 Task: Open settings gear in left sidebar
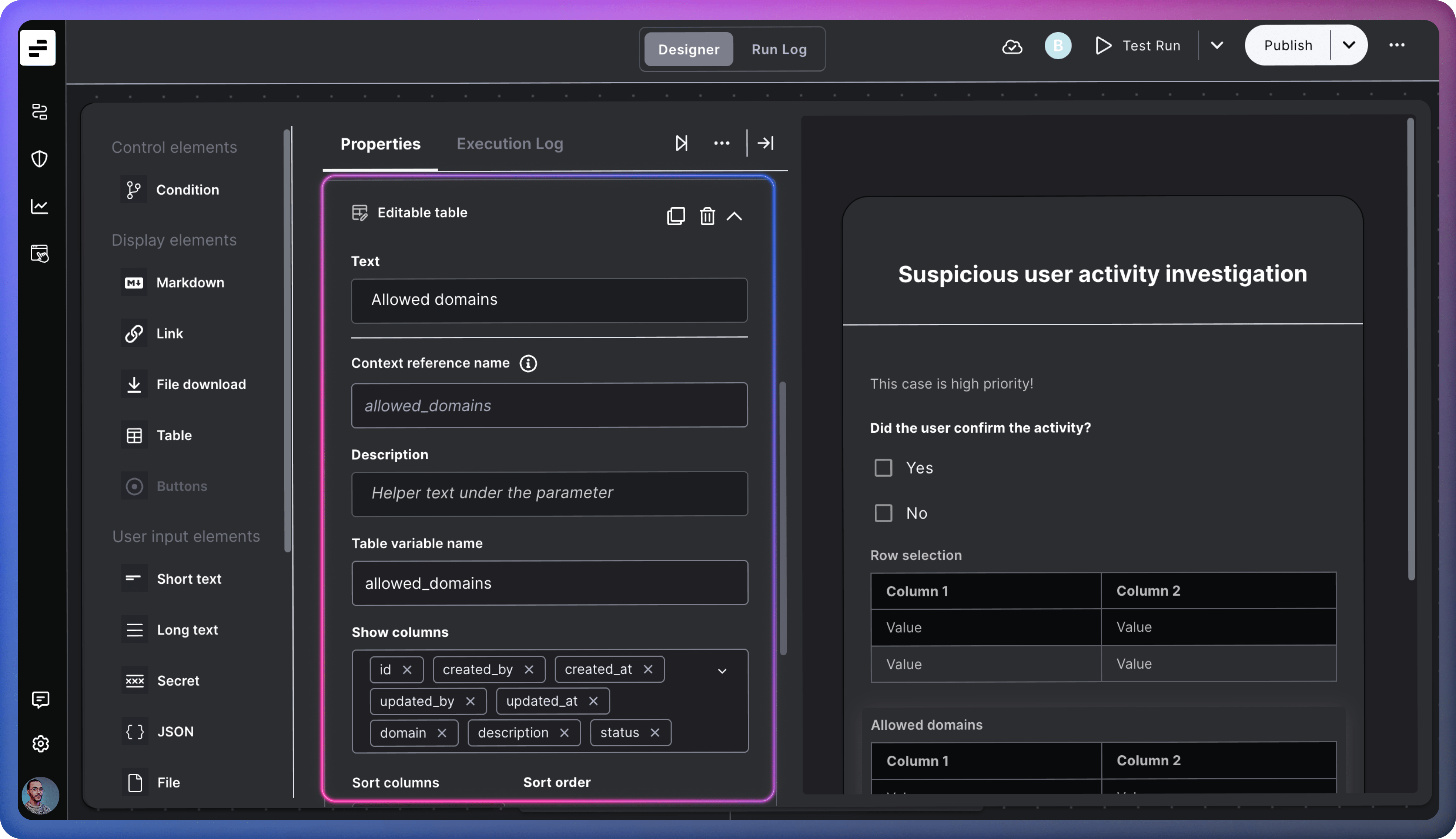[x=40, y=743]
